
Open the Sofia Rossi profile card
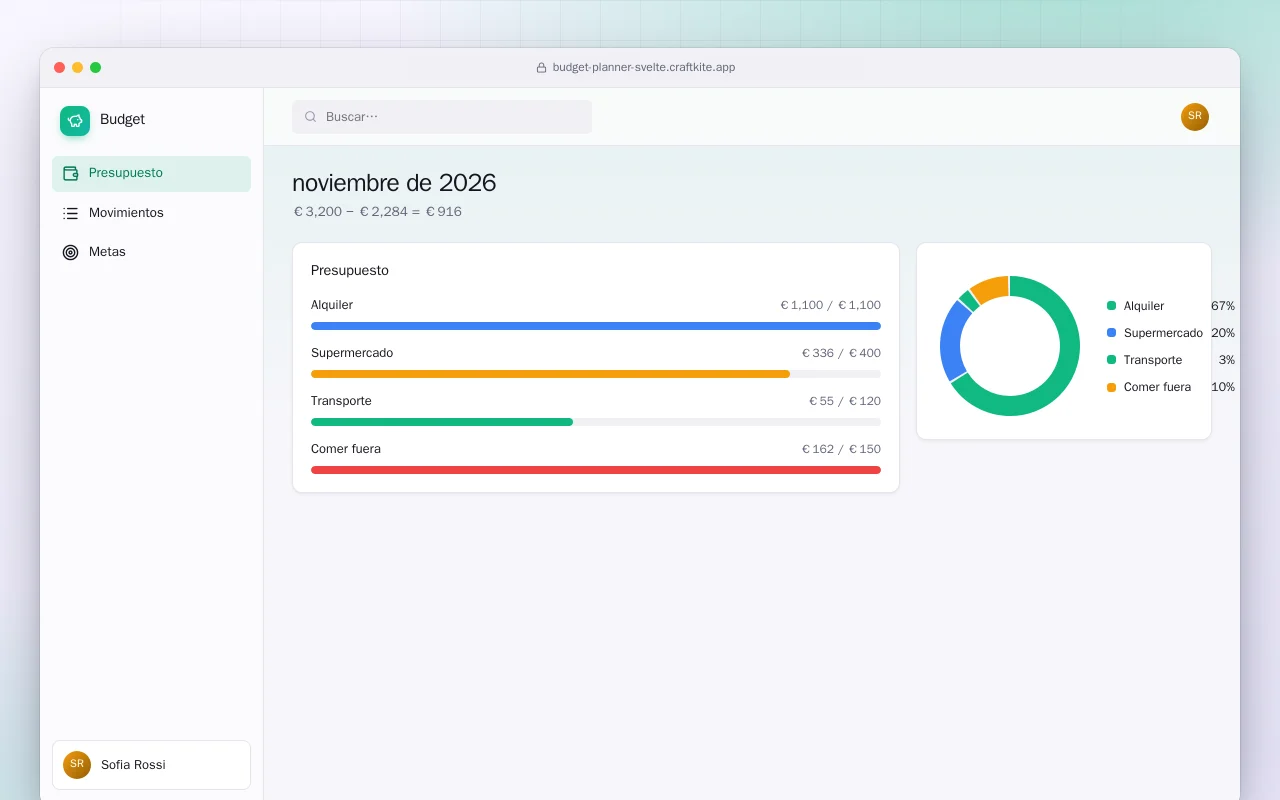coord(151,765)
